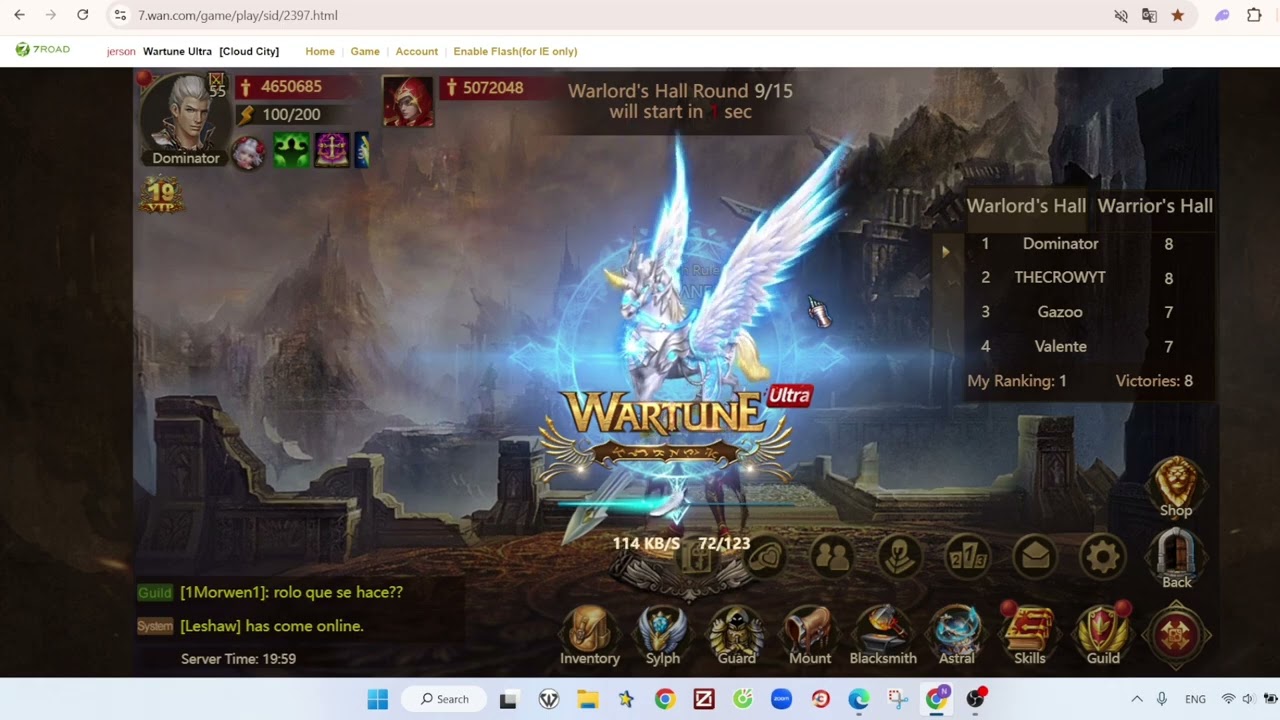Open the Astral orb icon
The image size is (1280, 720).
coord(956,636)
